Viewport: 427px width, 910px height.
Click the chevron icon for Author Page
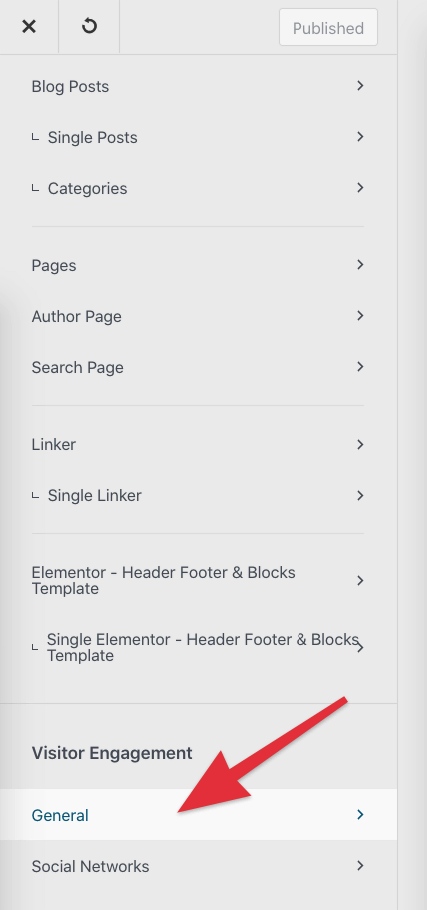(360, 316)
